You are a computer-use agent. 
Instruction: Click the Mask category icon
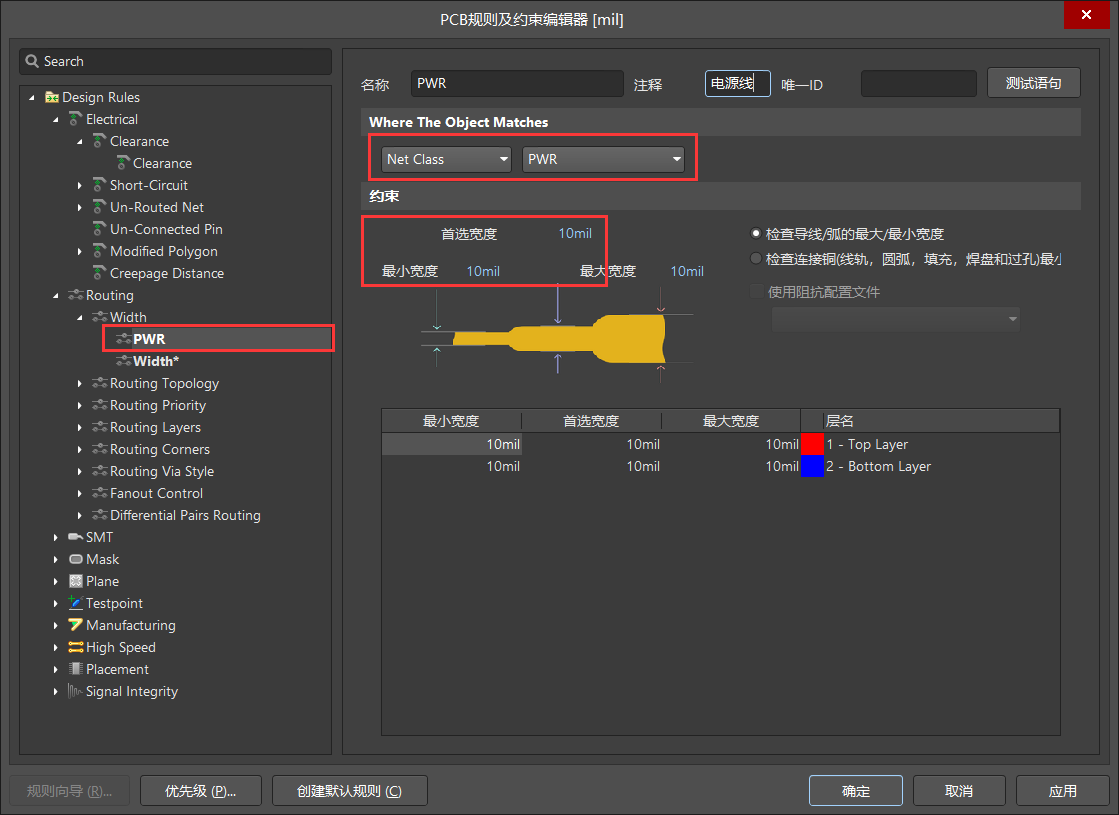(x=76, y=559)
